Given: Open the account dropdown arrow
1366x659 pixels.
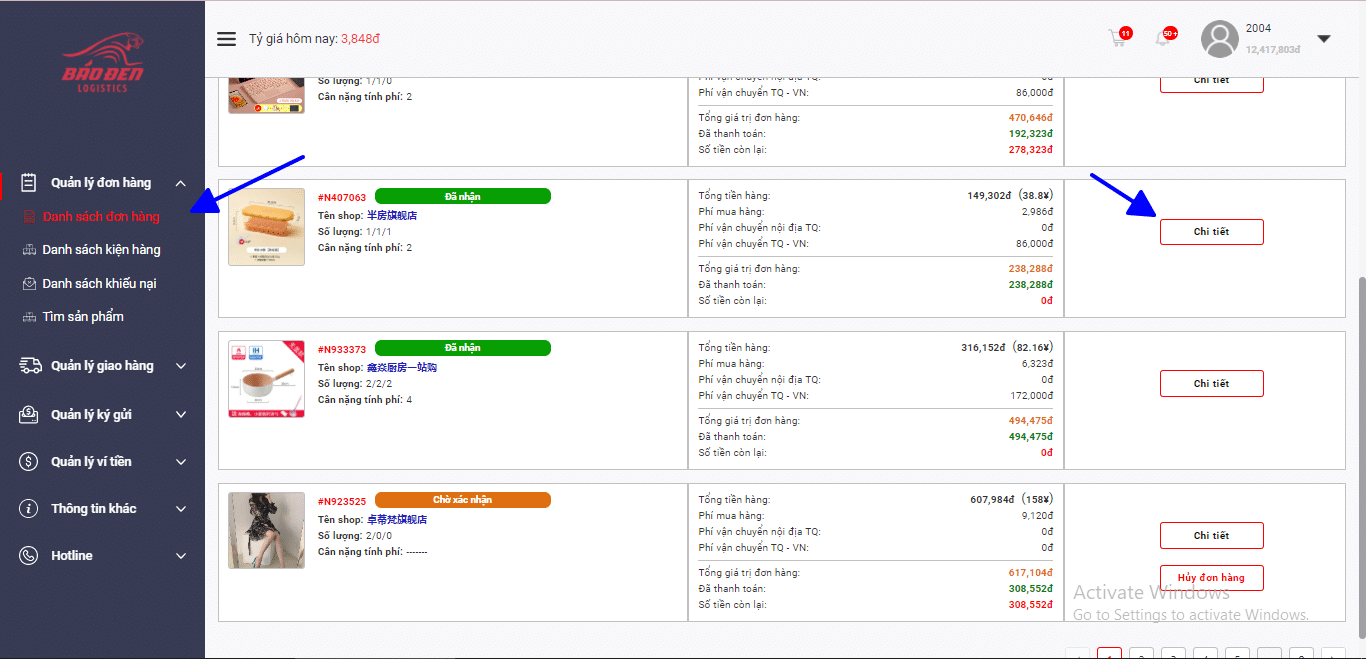Looking at the screenshot, I should [x=1324, y=39].
